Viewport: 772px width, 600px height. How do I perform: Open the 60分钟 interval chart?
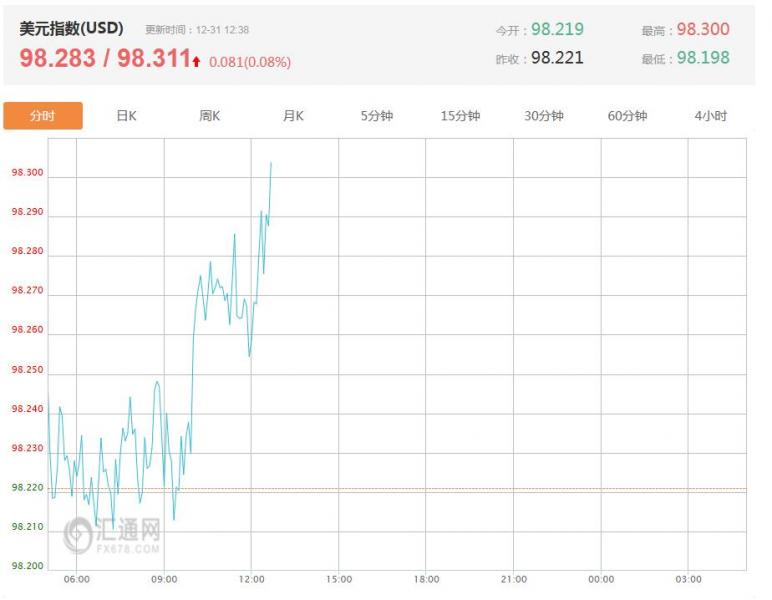[x=627, y=116]
